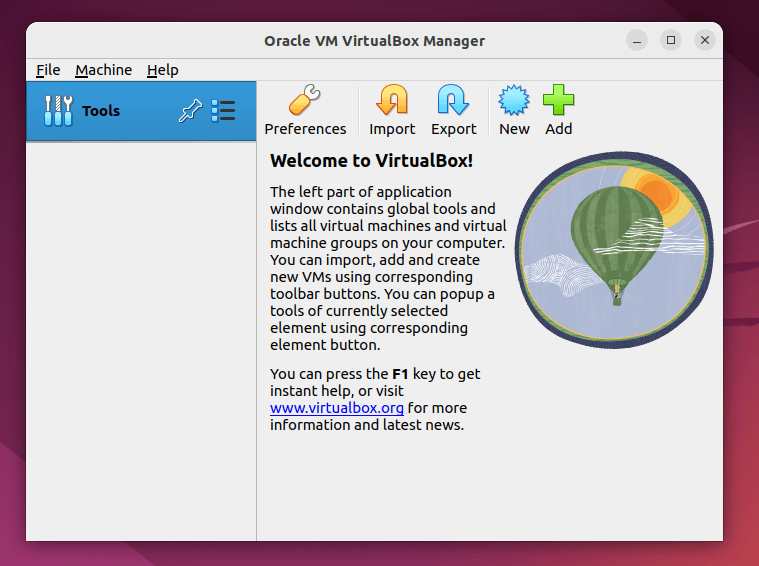This screenshot has width=759, height=566.
Task: Select the Tools item in sidebar
Action: click(141, 111)
